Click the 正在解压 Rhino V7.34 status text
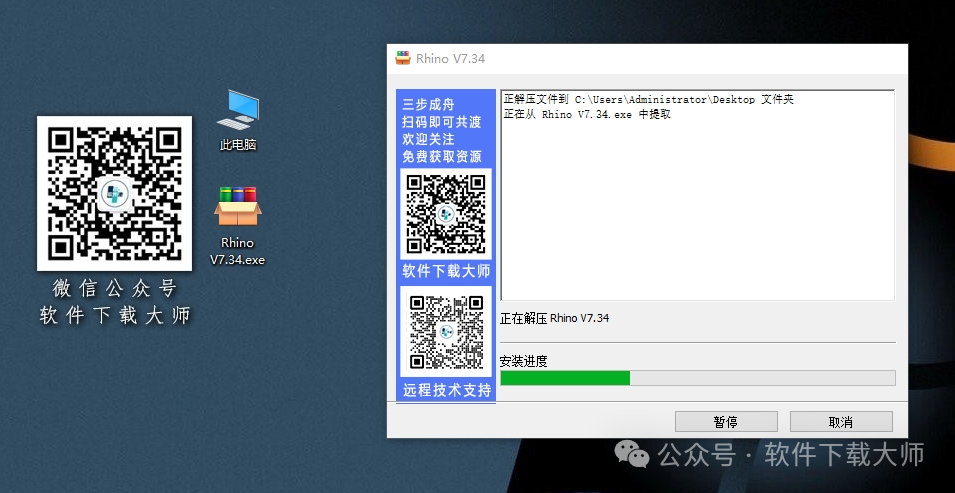Image resolution: width=955 pixels, height=493 pixels. pos(554,318)
